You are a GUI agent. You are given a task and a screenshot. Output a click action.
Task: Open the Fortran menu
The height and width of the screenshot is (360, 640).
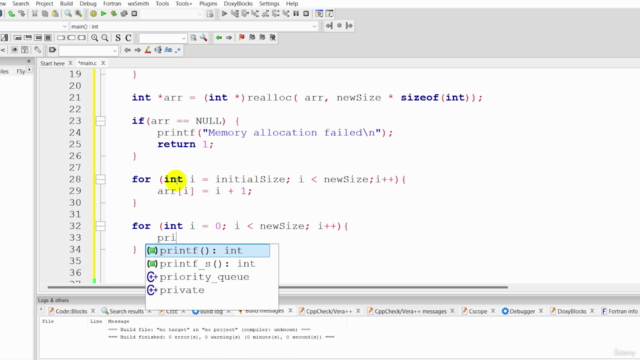coord(112,4)
